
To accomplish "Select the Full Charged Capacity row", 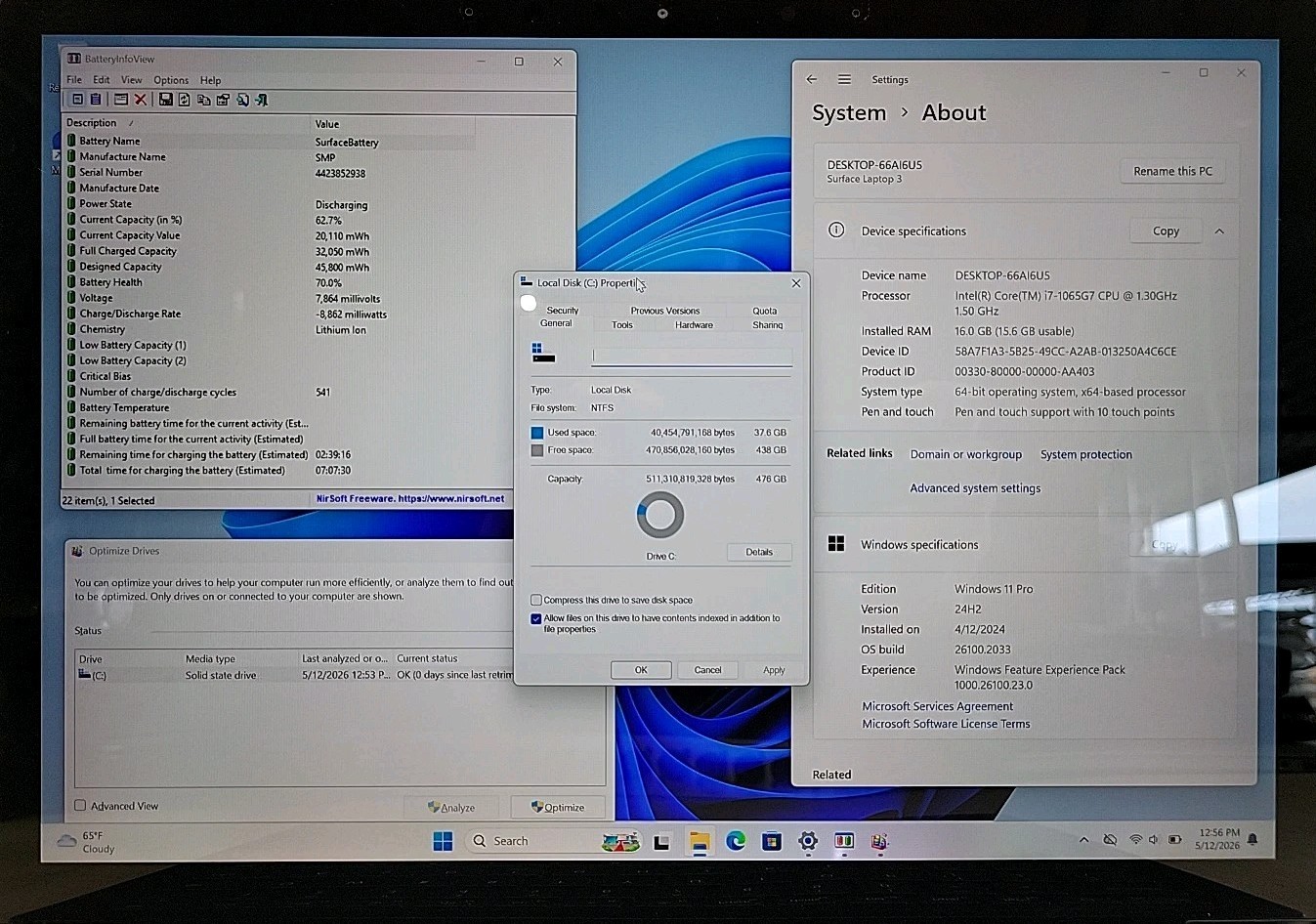I will [x=269, y=251].
